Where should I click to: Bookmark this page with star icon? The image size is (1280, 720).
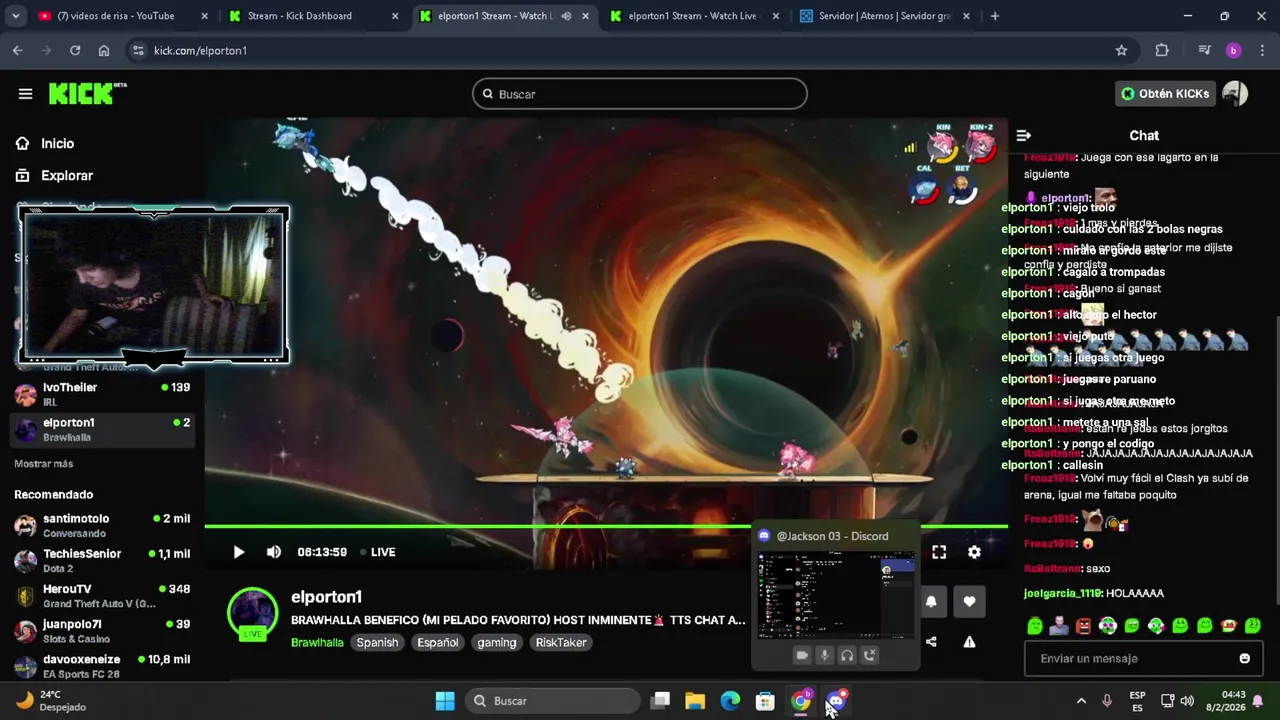[1121, 50]
